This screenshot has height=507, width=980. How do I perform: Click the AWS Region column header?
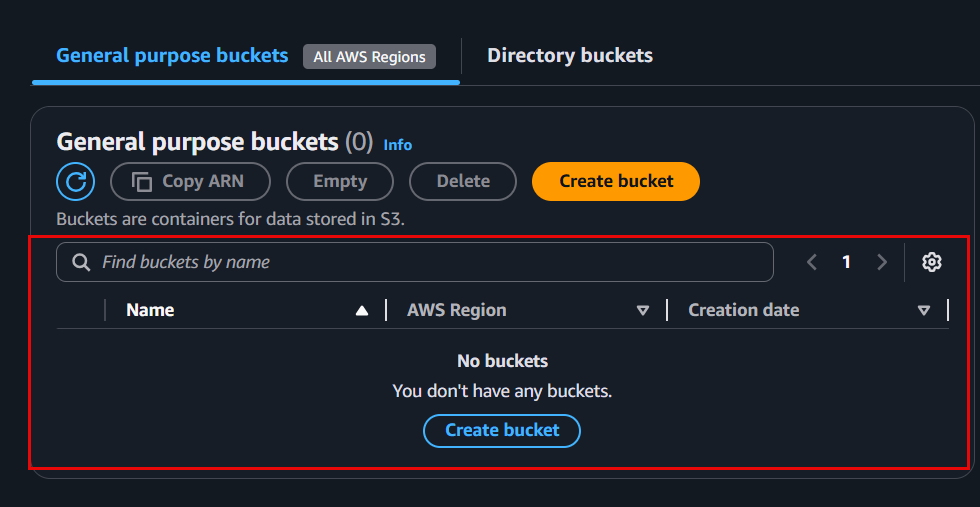click(x=457, y=310)
